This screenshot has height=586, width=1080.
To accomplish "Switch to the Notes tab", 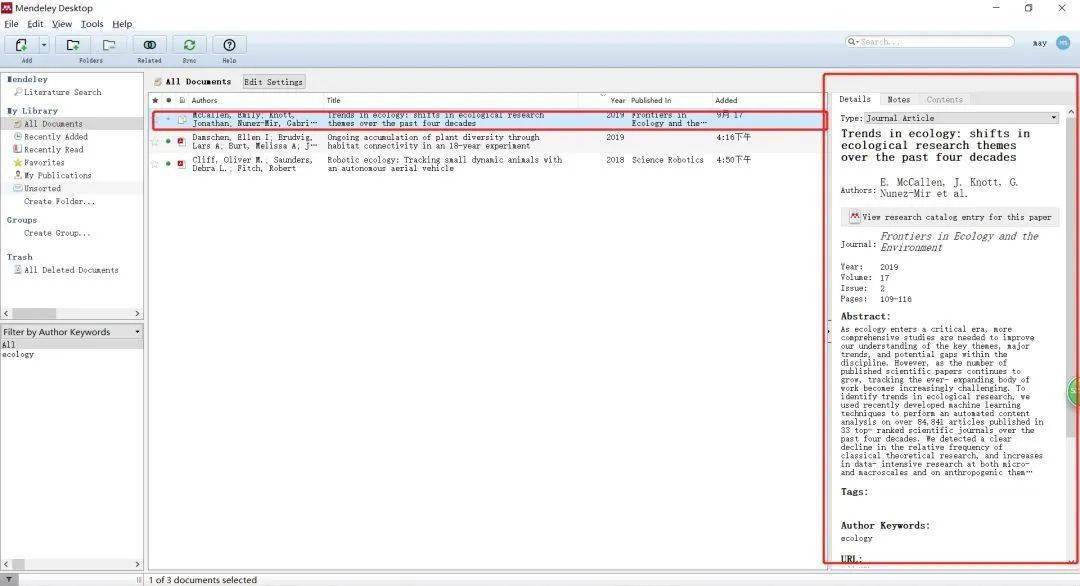I will click(898, 100).
